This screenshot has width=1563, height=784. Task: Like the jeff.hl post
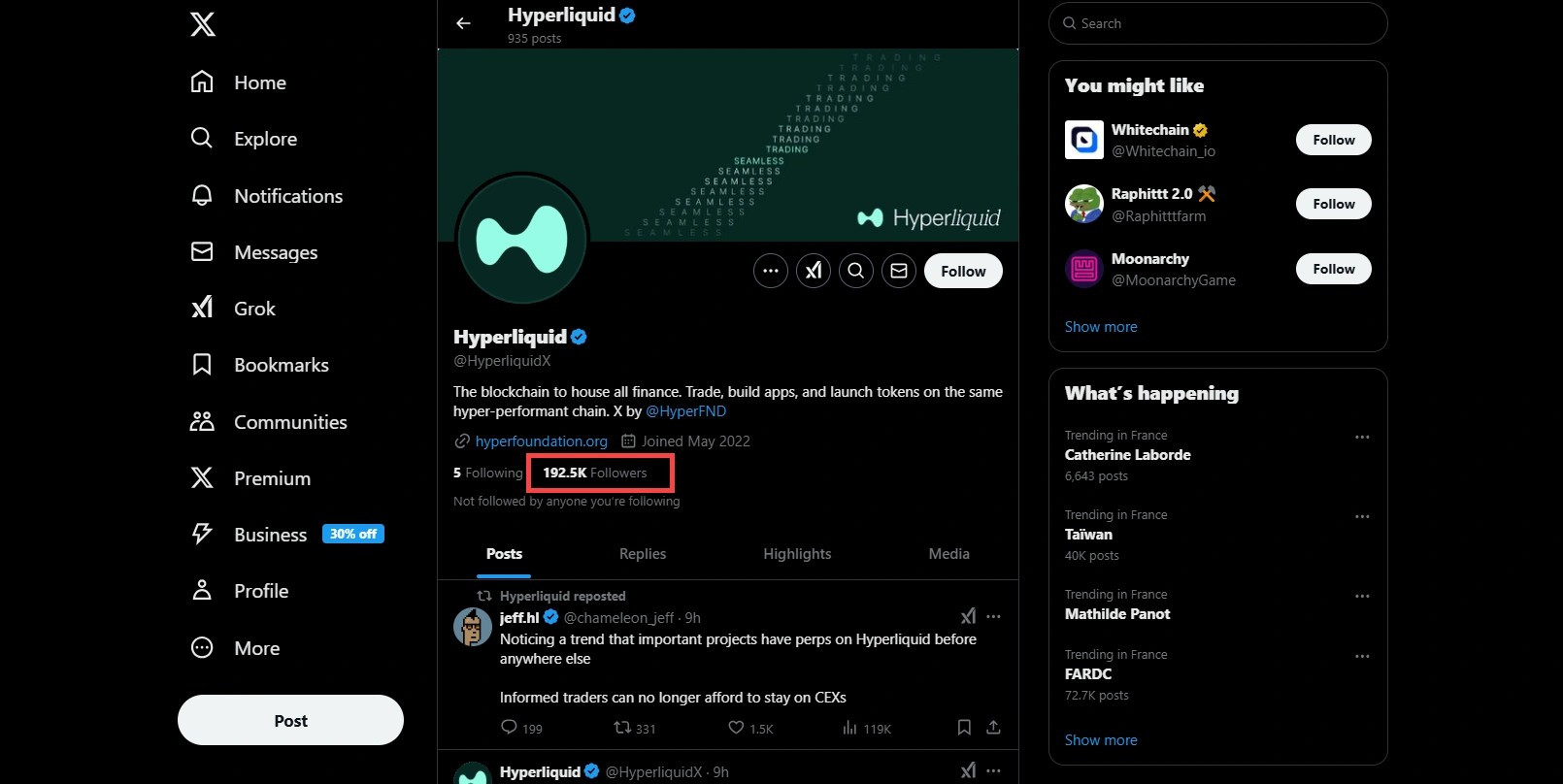[x=736, y=728]
